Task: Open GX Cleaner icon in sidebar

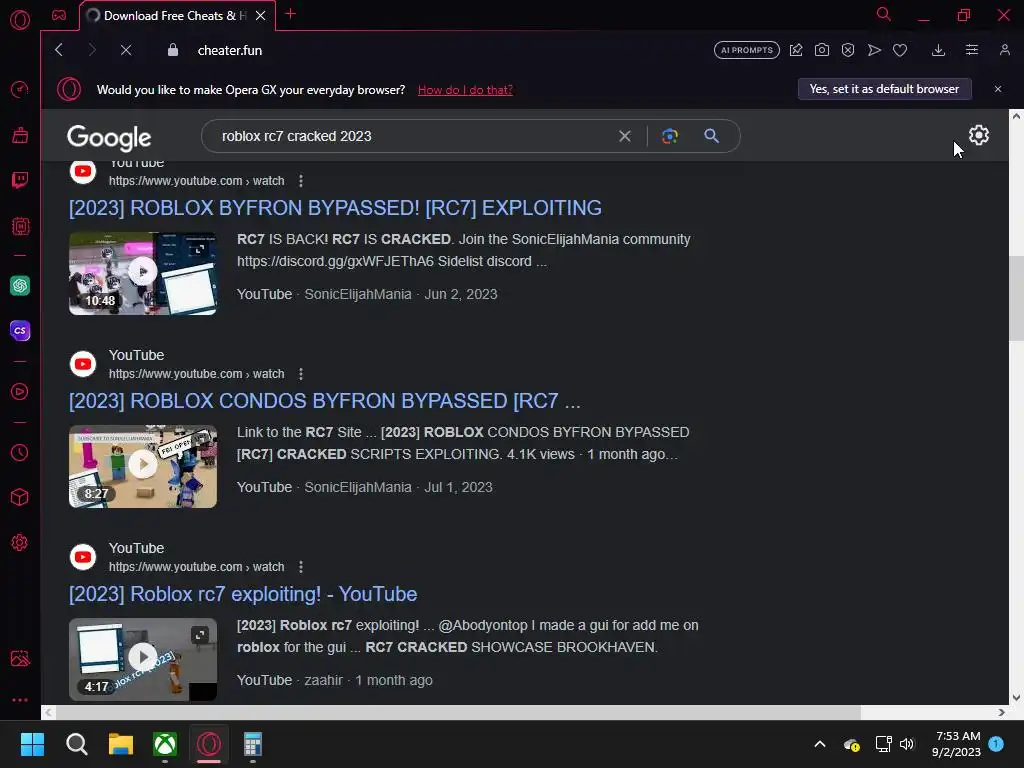Action: click(x=20, y=135)
